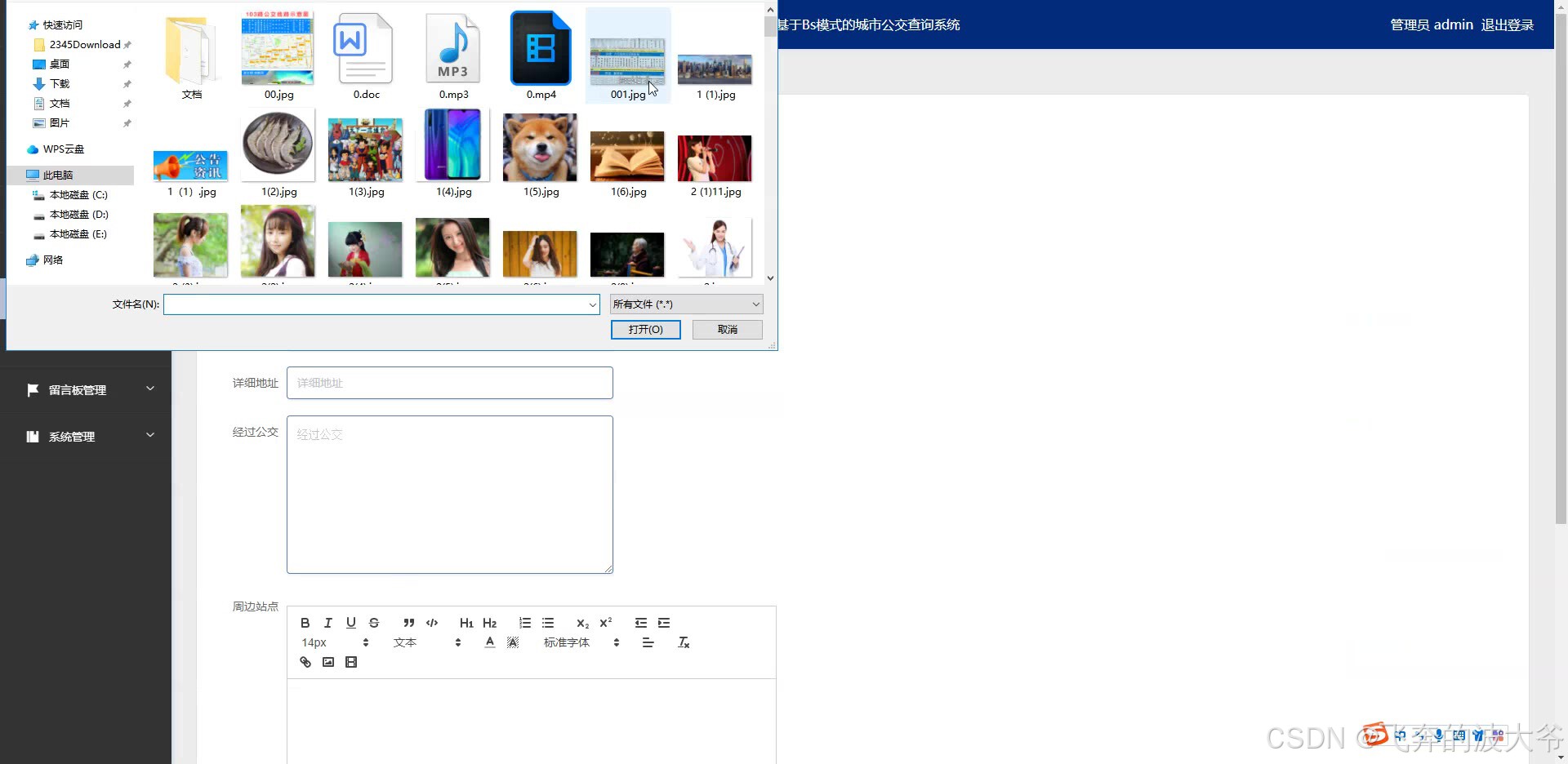Go to 桌面 in the navigation pane
The image size is (1568, 764).
60,64
